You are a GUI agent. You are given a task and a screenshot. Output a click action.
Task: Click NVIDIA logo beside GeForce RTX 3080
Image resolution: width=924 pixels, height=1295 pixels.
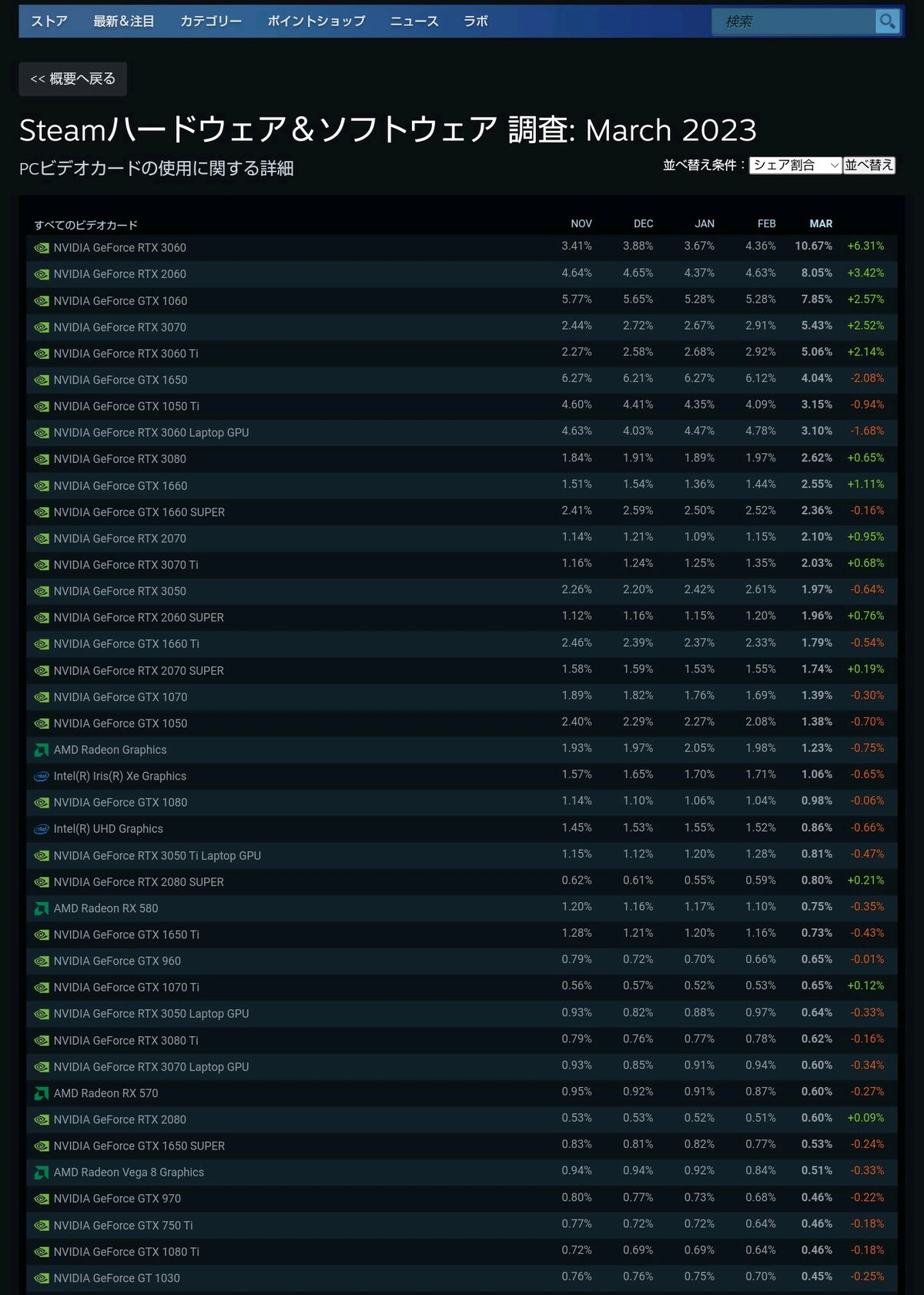(x=42, y=459)
